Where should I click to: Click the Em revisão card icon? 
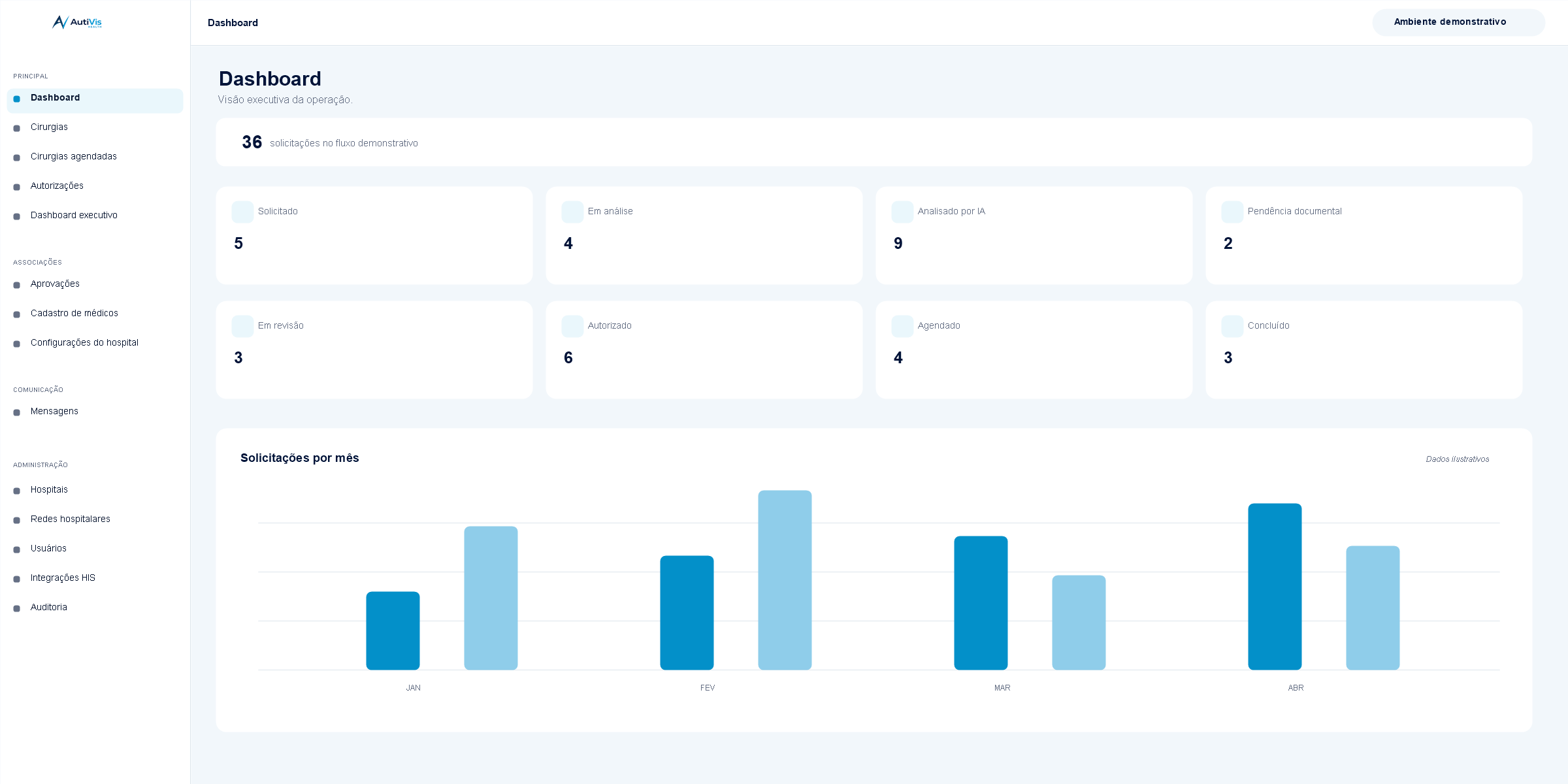pos(242,326)
